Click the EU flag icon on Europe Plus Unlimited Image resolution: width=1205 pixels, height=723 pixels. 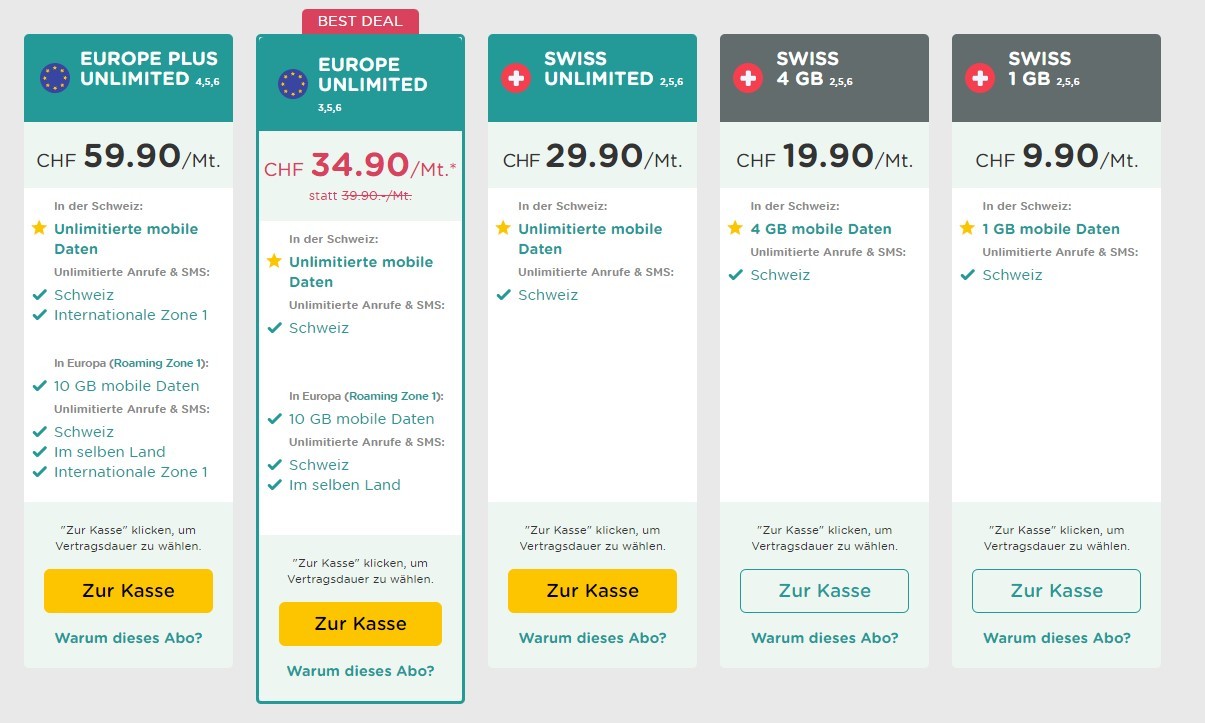coord(54,78)
